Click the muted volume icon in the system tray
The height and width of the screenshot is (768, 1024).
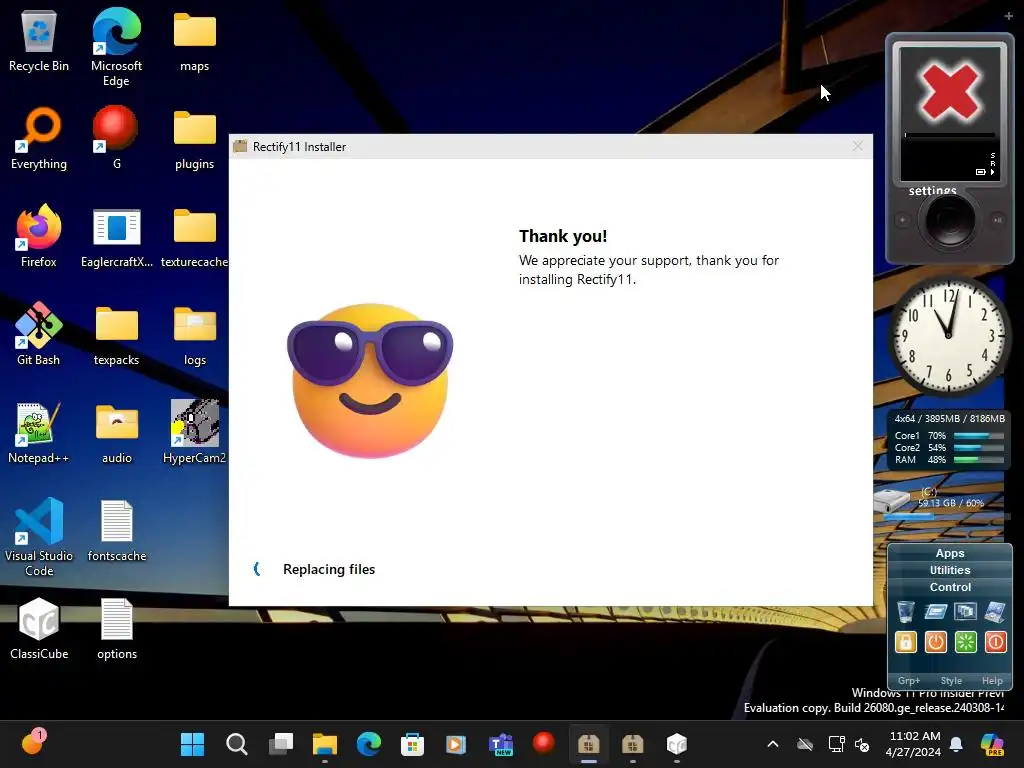862,744
